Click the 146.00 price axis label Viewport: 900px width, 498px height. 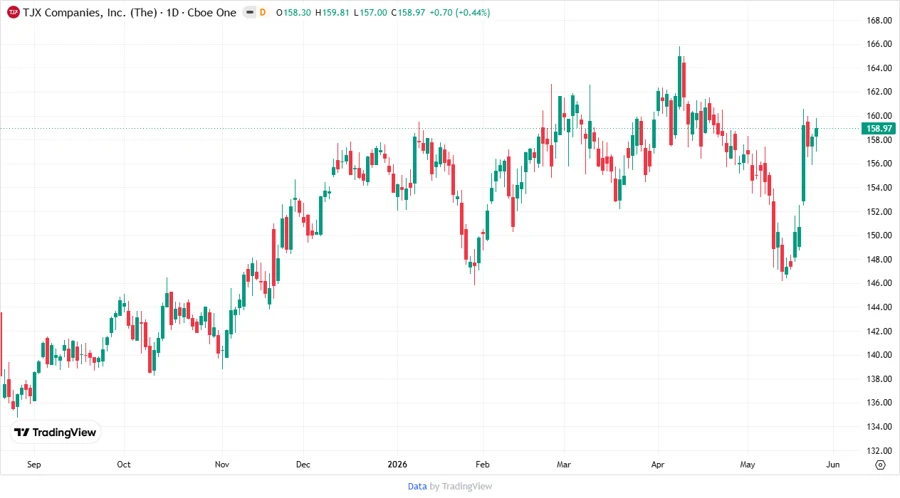tap(879, 283)
